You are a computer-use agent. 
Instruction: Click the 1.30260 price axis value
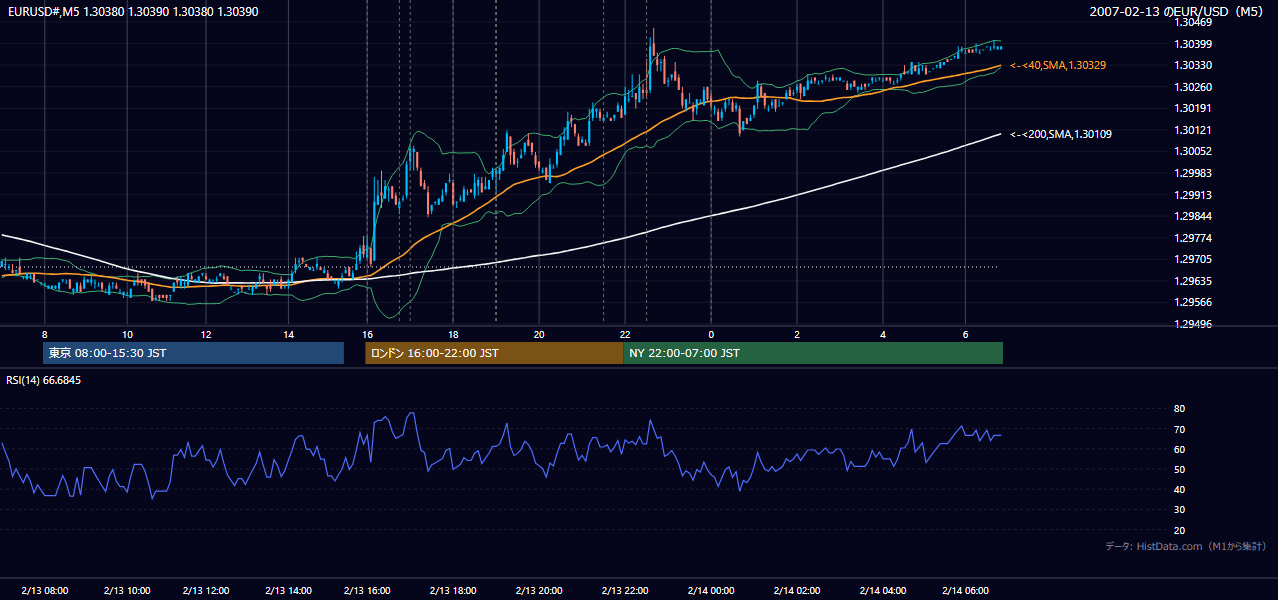pyautogui.click(x=1192, y=87)
